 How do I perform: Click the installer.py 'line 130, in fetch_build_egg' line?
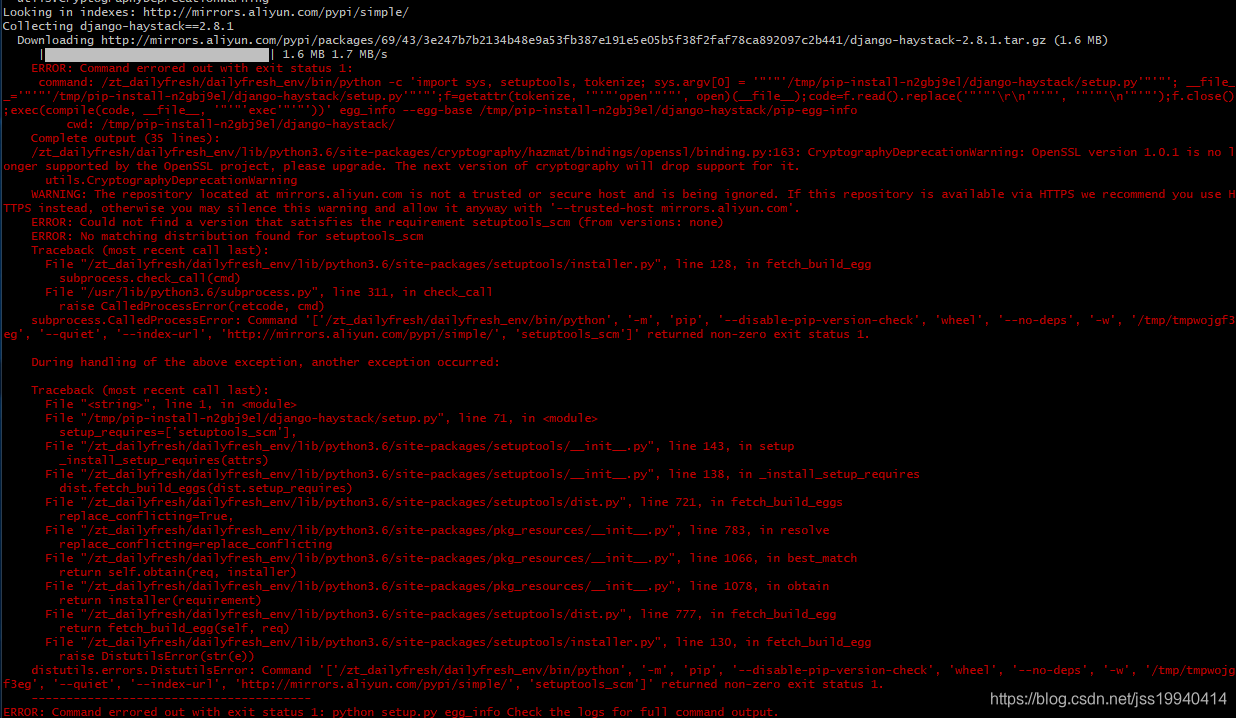(x=458, y=642)
